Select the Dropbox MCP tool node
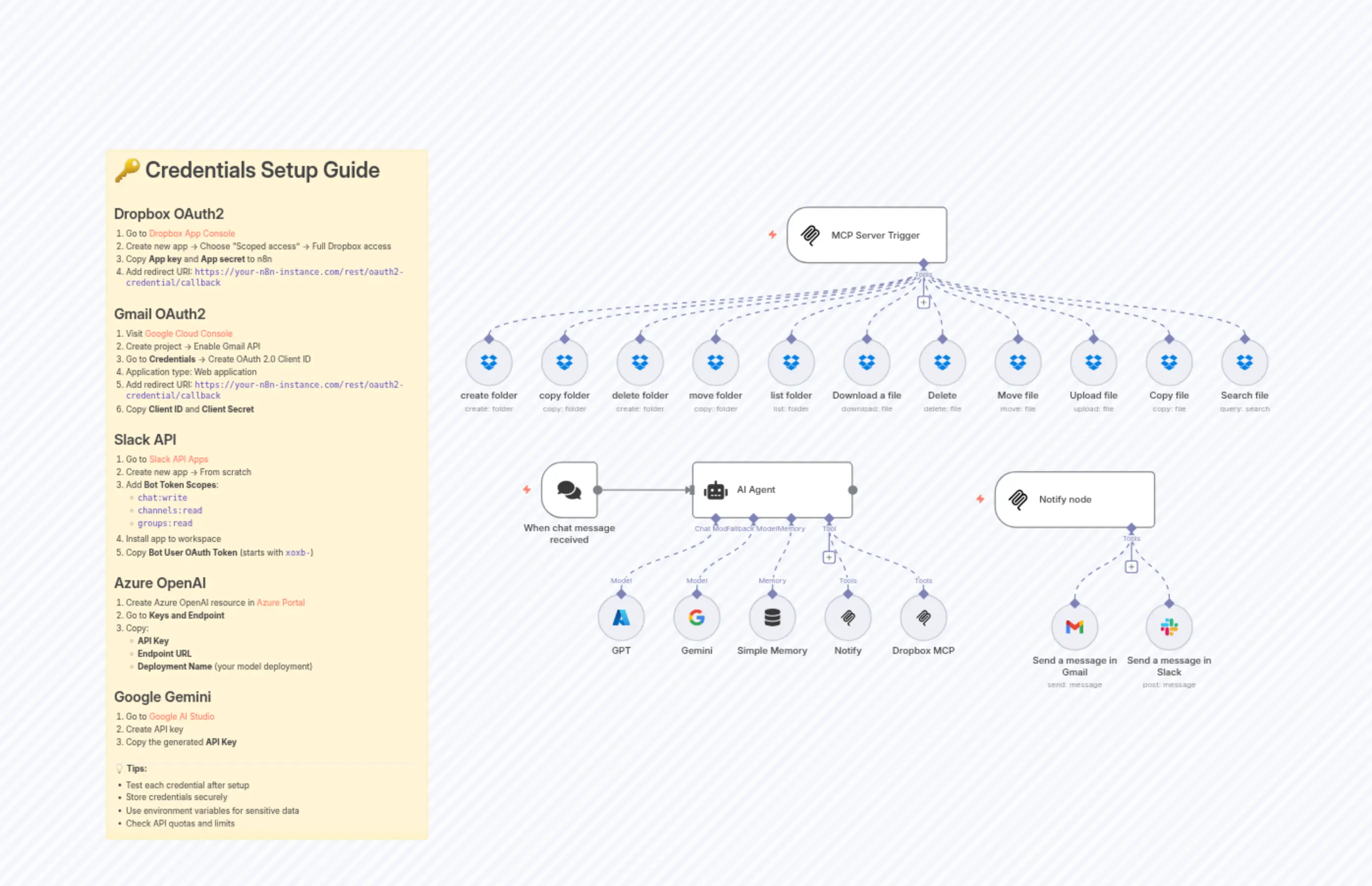Screen dimensions: 1372x886 923,618
